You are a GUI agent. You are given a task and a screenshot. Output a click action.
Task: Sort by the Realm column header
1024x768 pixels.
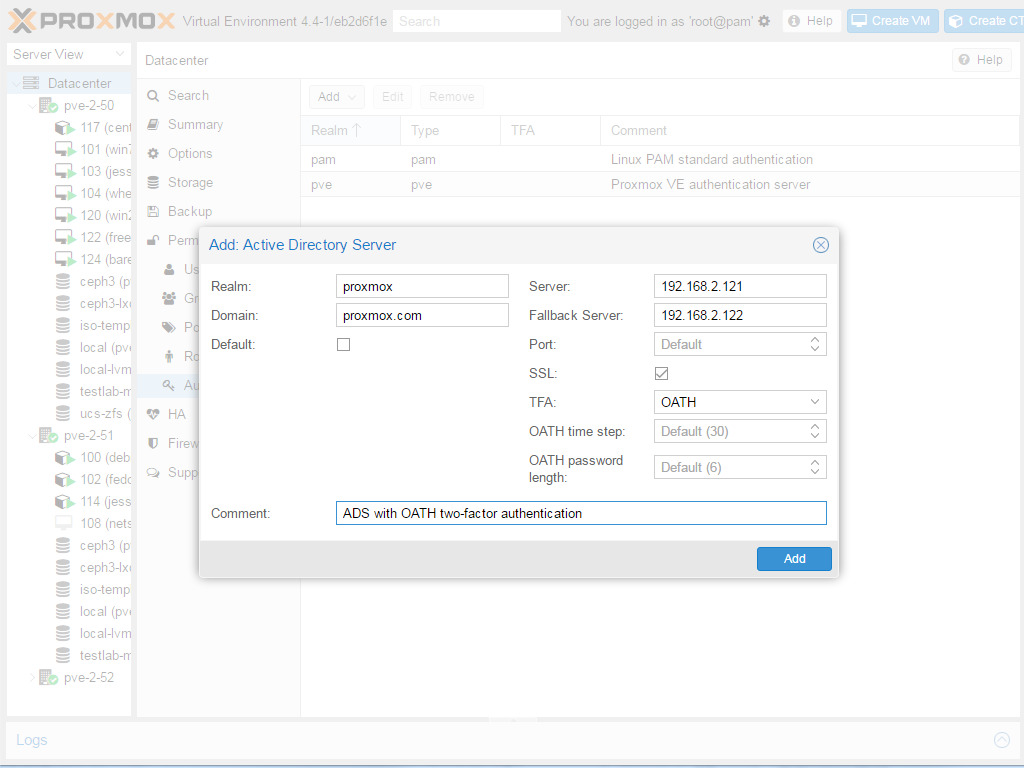[x=351, y=131]
